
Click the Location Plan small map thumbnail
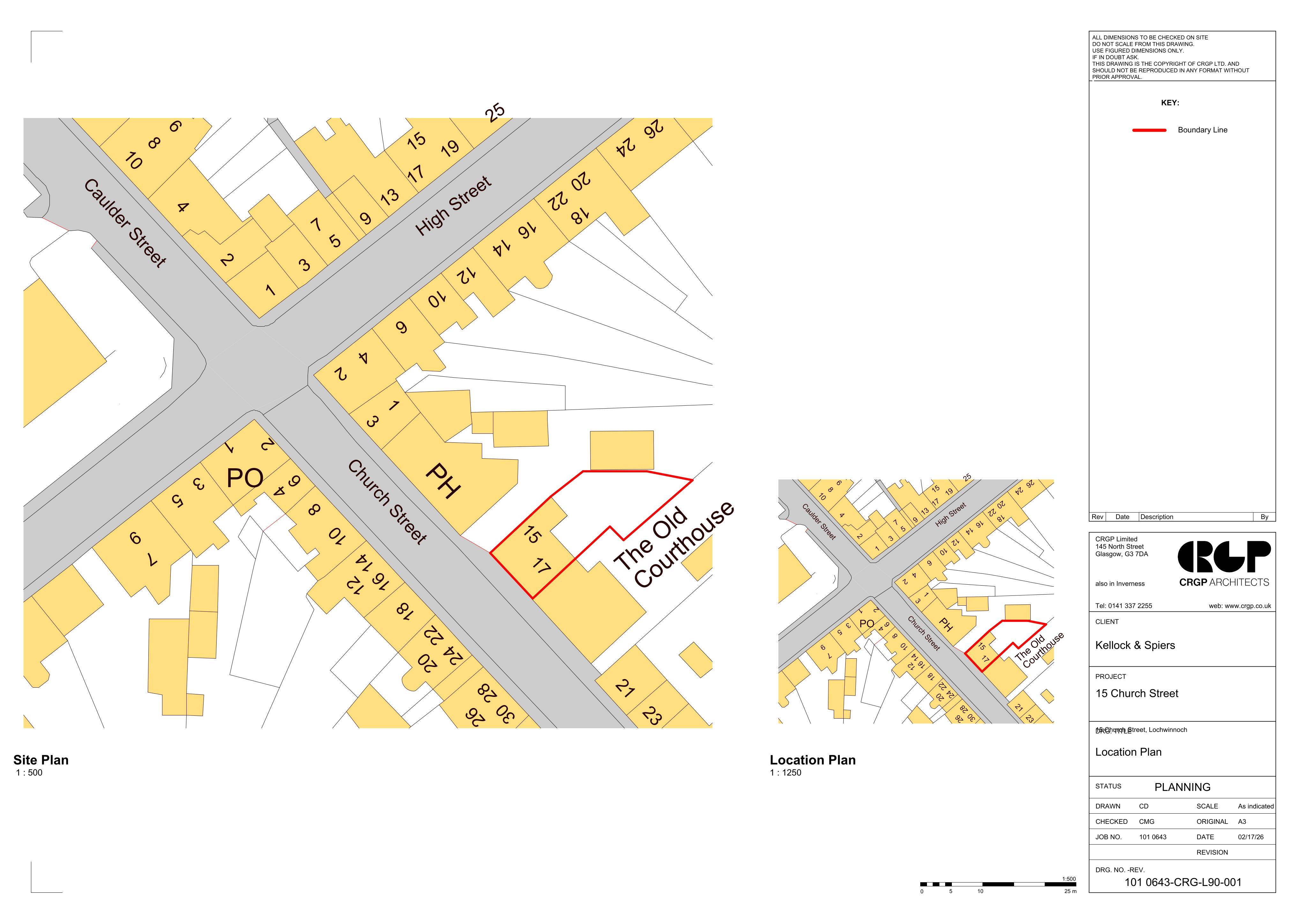pyautogui.click(x=916, y=602)
